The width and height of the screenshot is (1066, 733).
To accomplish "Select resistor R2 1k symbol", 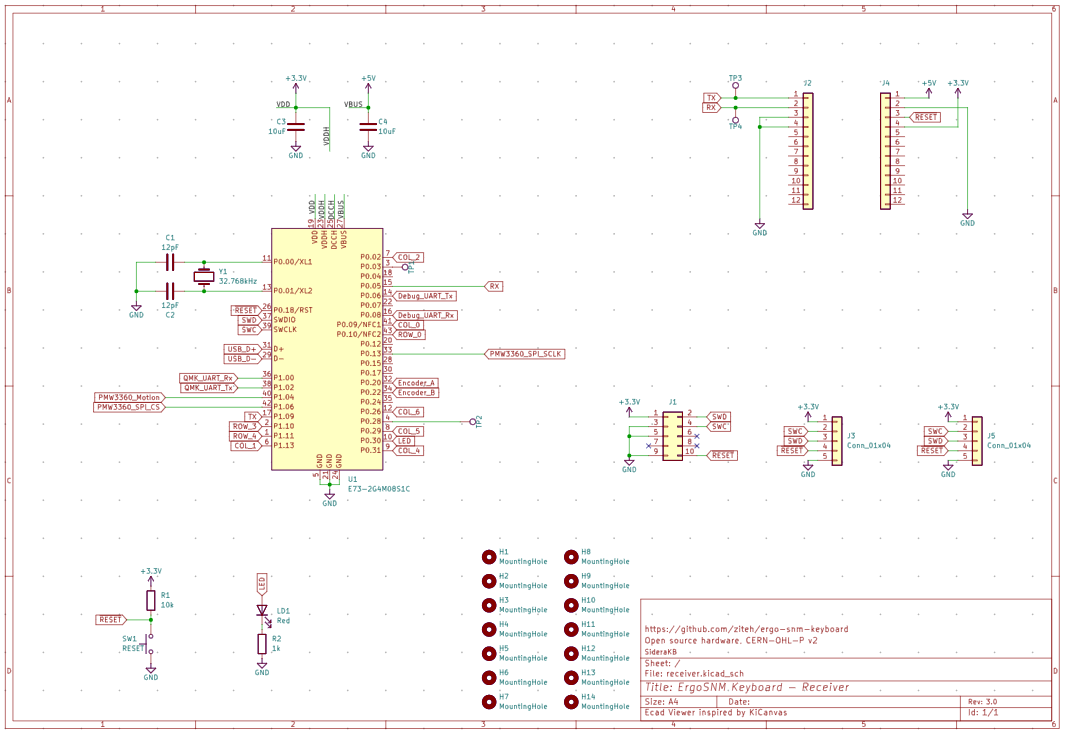I will (x=262, y=644).
